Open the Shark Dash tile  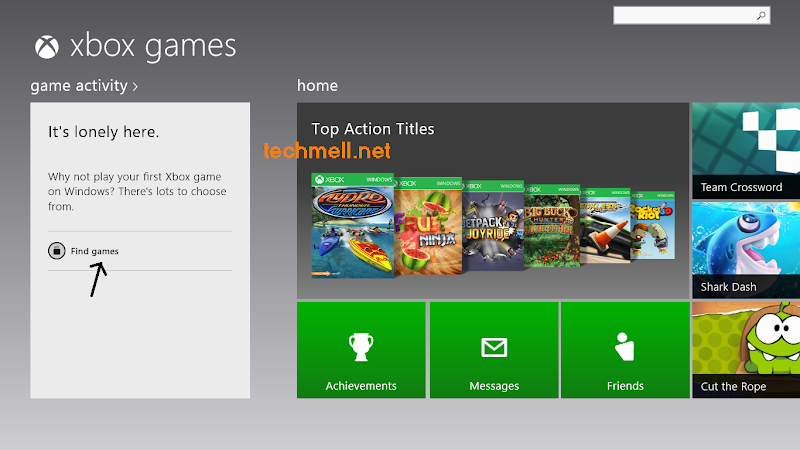point(746,250)
